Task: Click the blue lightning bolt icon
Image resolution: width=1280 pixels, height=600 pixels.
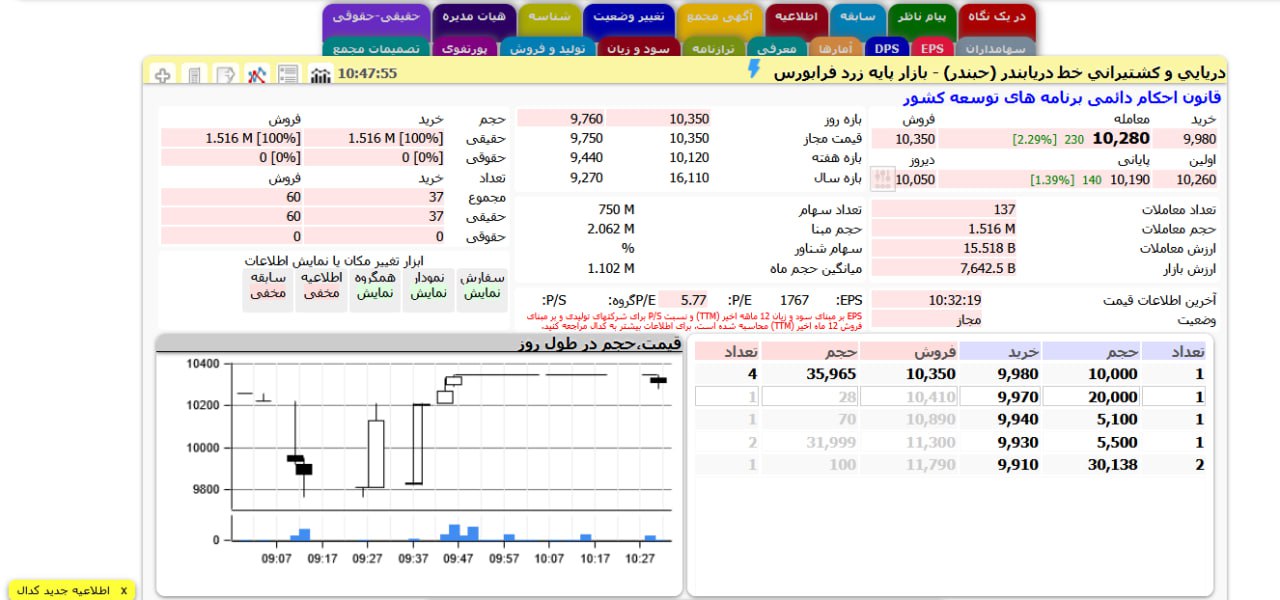Action: 754,69
